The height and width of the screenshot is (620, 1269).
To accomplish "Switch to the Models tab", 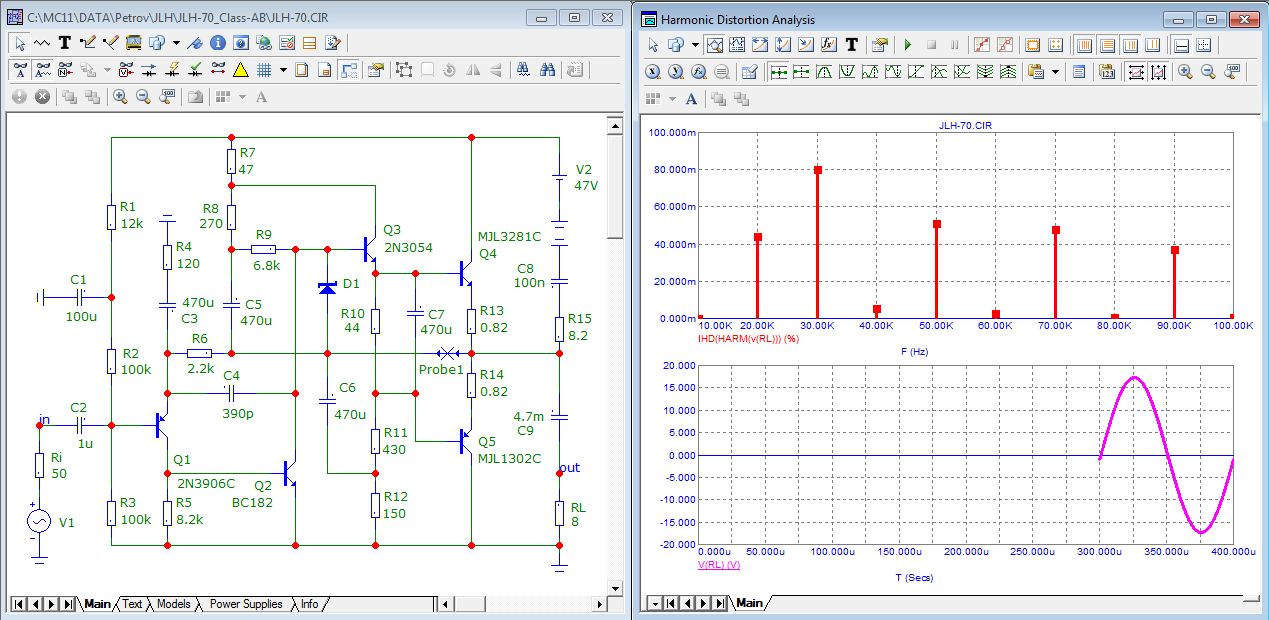I will [x=173, y=604].
